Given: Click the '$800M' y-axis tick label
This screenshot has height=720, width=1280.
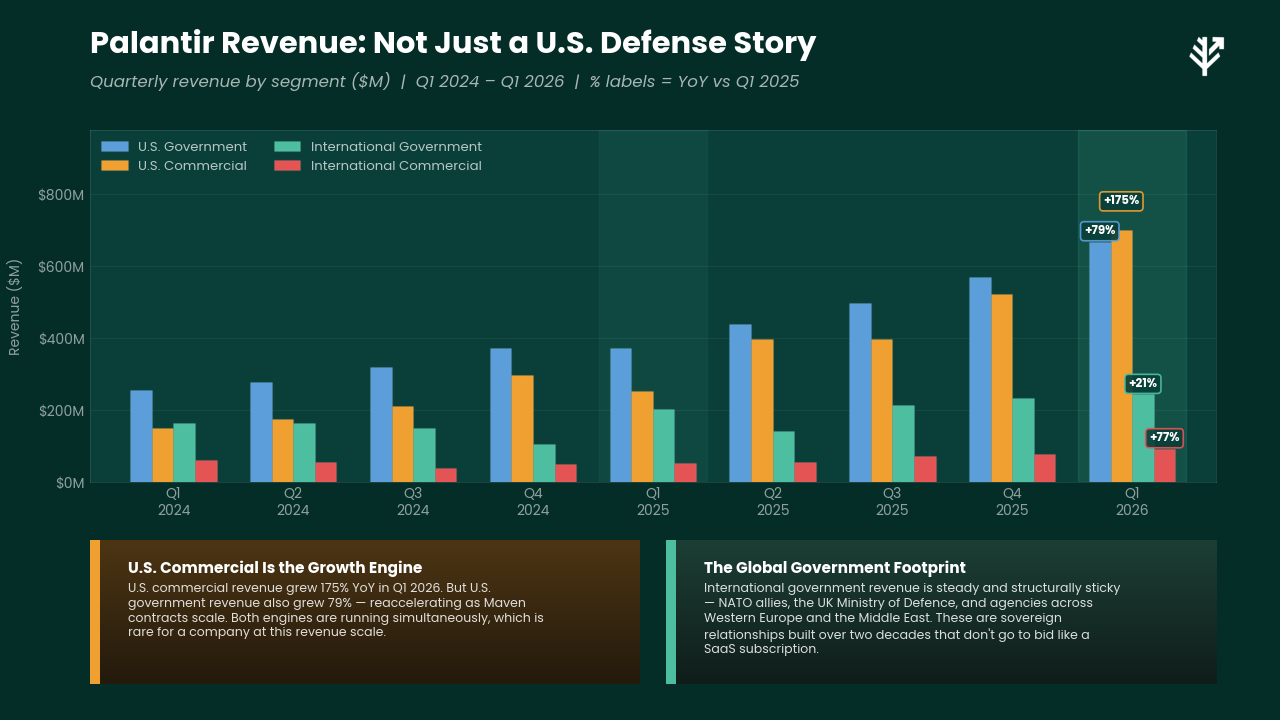Looking at the screenshot, I should click(61, 195).
